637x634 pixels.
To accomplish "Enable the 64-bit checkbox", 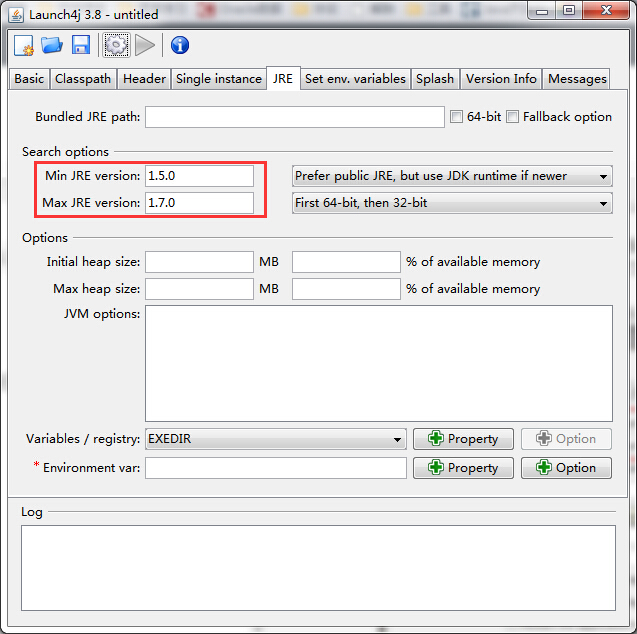I will [456, 117].
